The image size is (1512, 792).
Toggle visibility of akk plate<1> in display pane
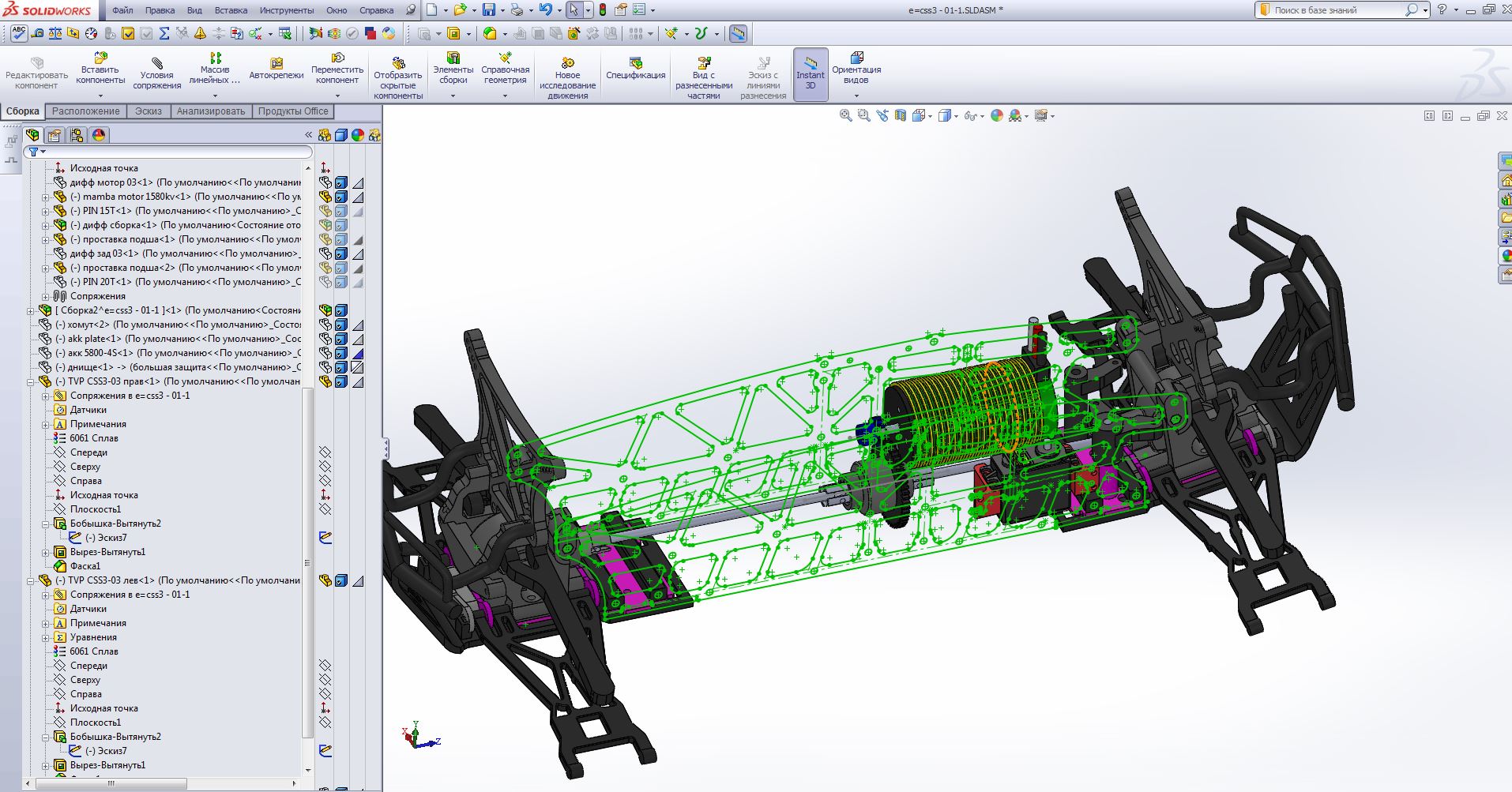(325, 339)
